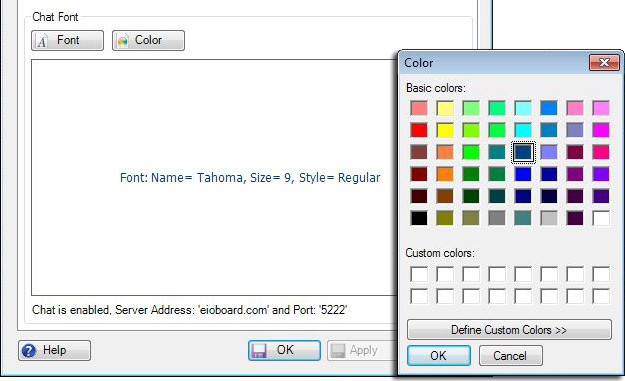Pick the white swatch in Basic colors

(601, 218)
